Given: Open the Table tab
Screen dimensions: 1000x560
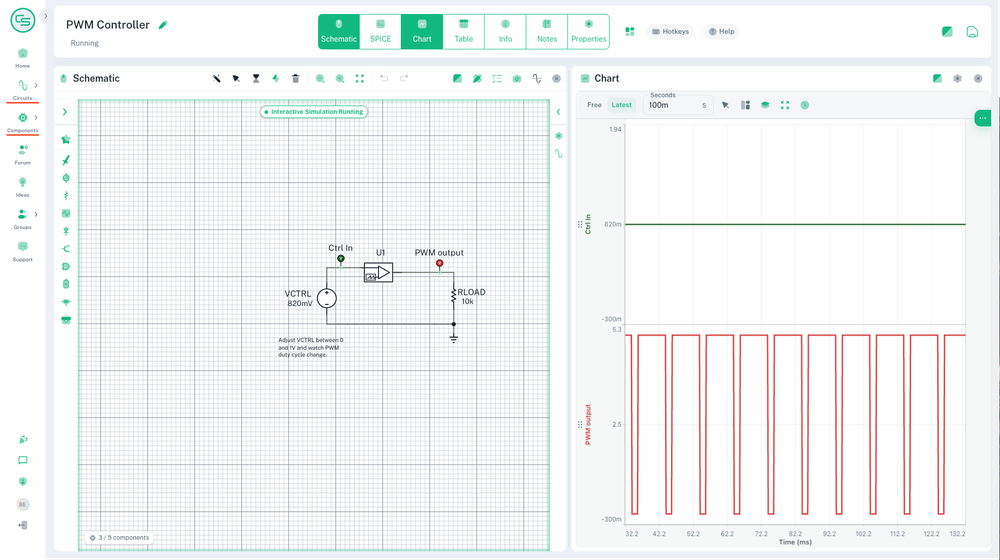Looking at the screenshot, I should pyautogui.click(x=464, y=31).
